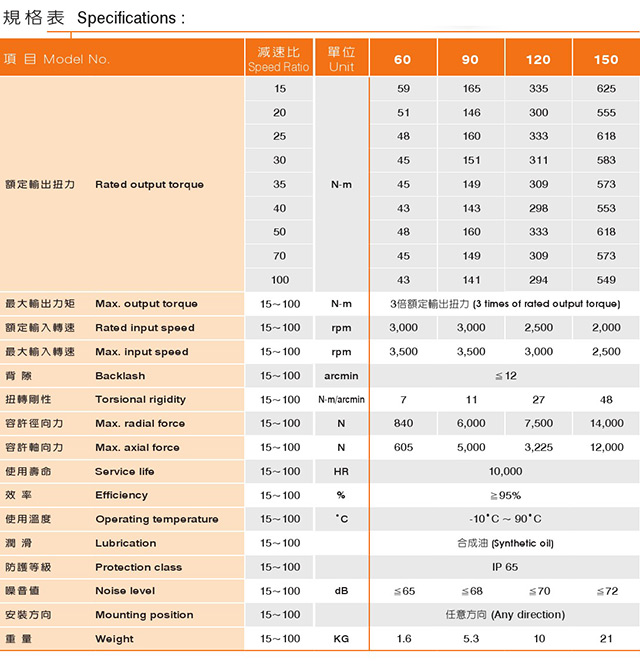The width and height of the screenshot is (640, 664).
Task: Click the Operating temperature label
Action: (x=157, y=519)
